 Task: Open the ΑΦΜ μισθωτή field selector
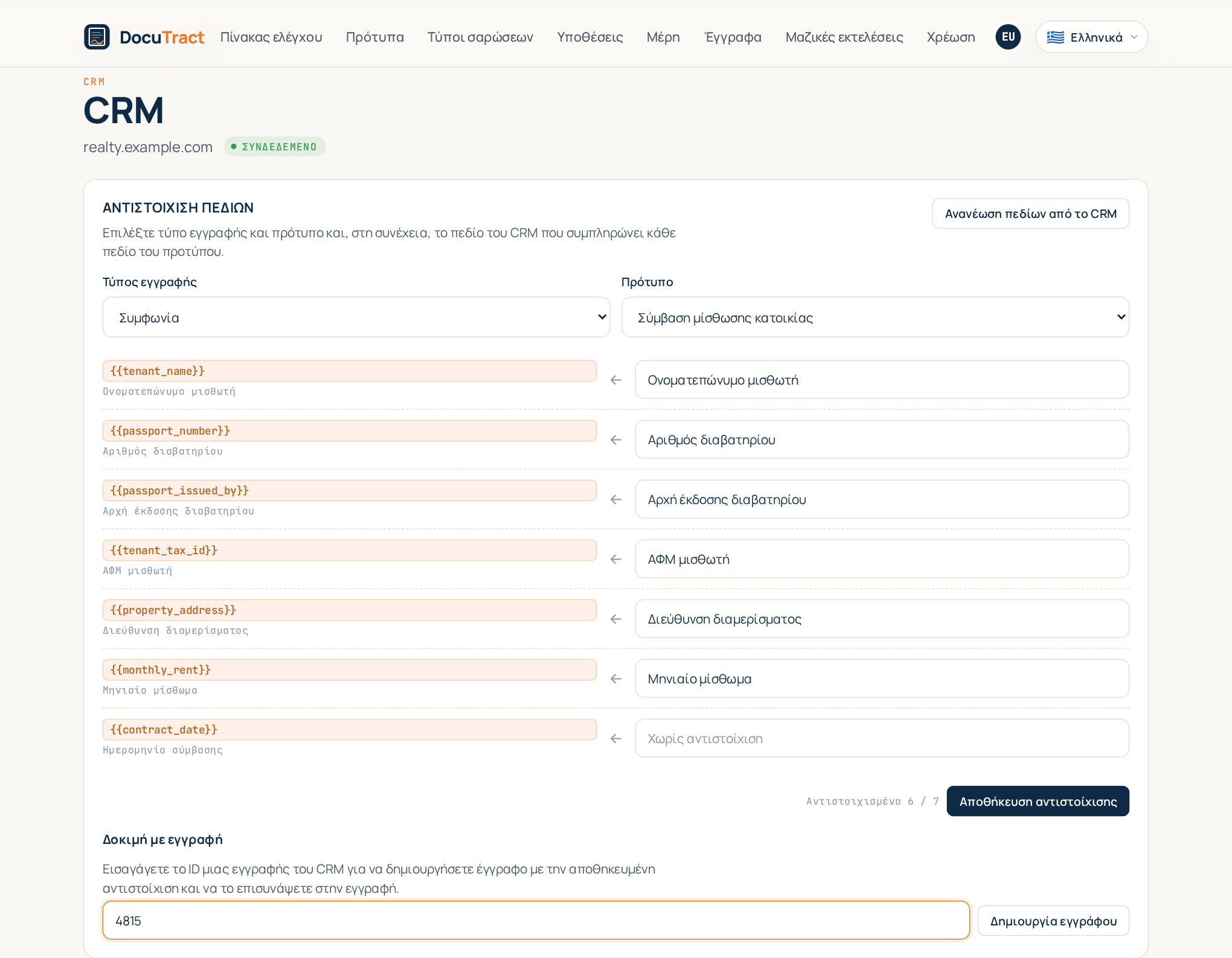pyautogui.click(x=882, y=559)
